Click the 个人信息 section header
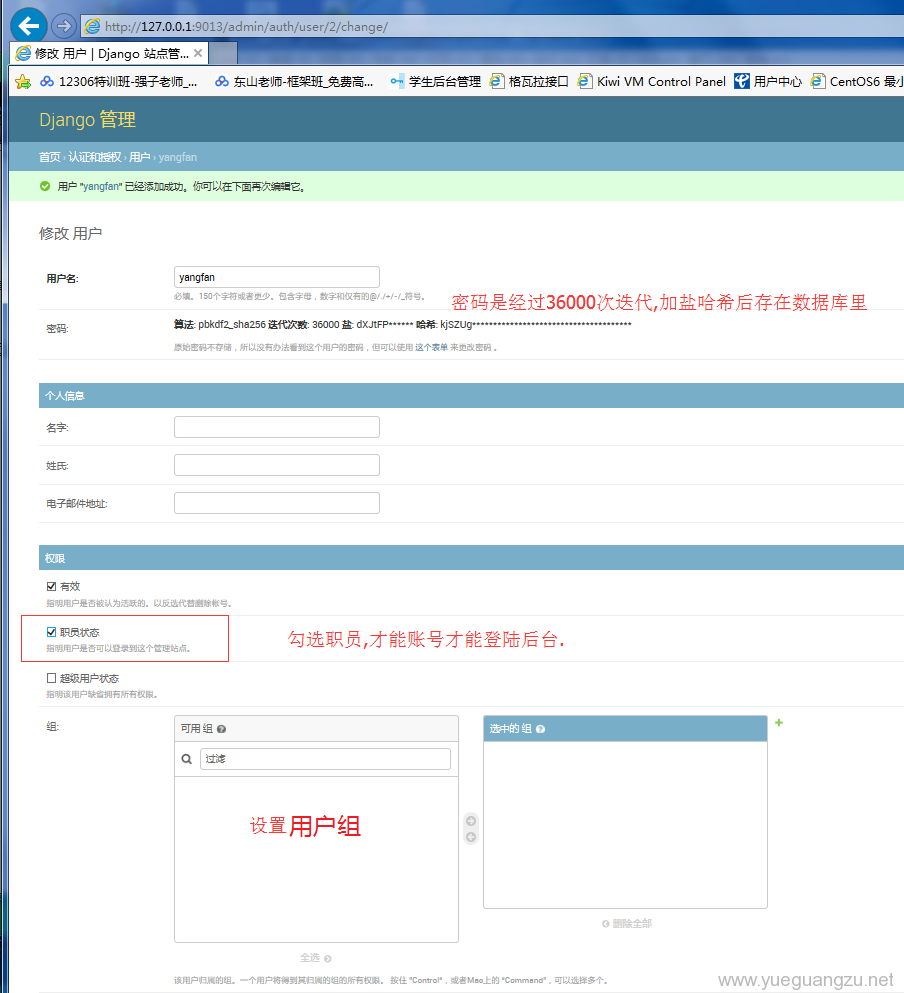Image resolution: width=904 pixels, height=993 pixels. [x=471, y=396]
